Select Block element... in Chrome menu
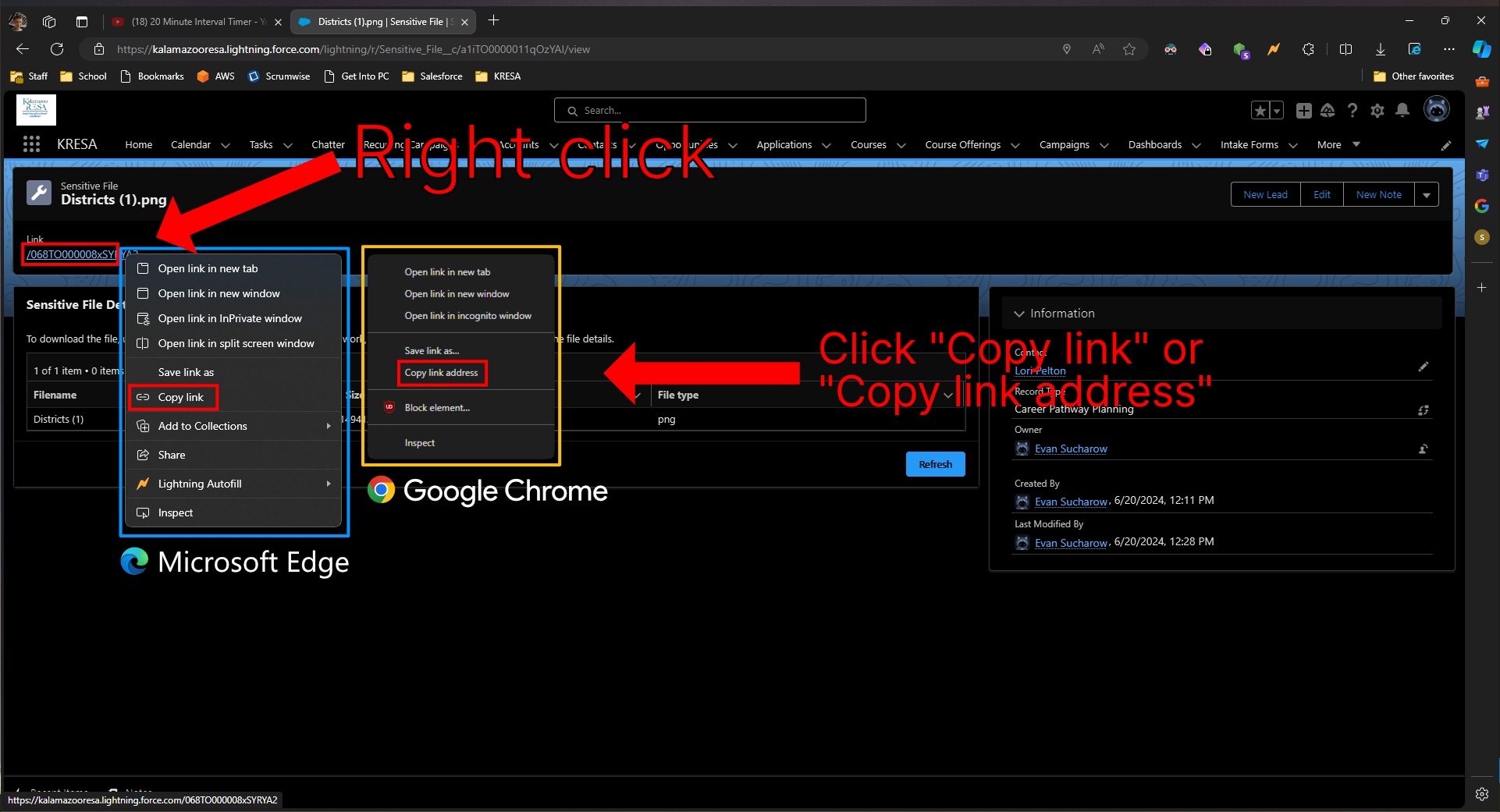1500x812 pixels. pyautogui.click(x=437, y=408)
